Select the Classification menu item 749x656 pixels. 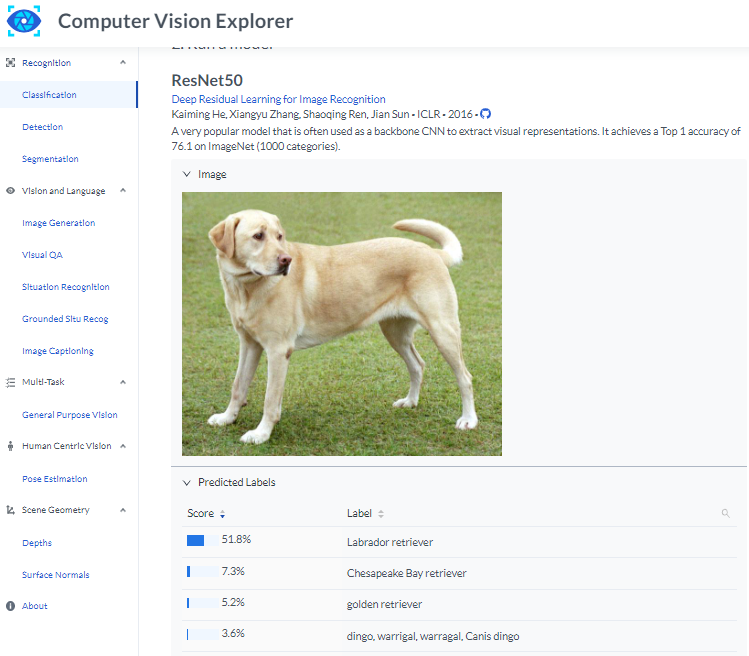pos(68,95)
